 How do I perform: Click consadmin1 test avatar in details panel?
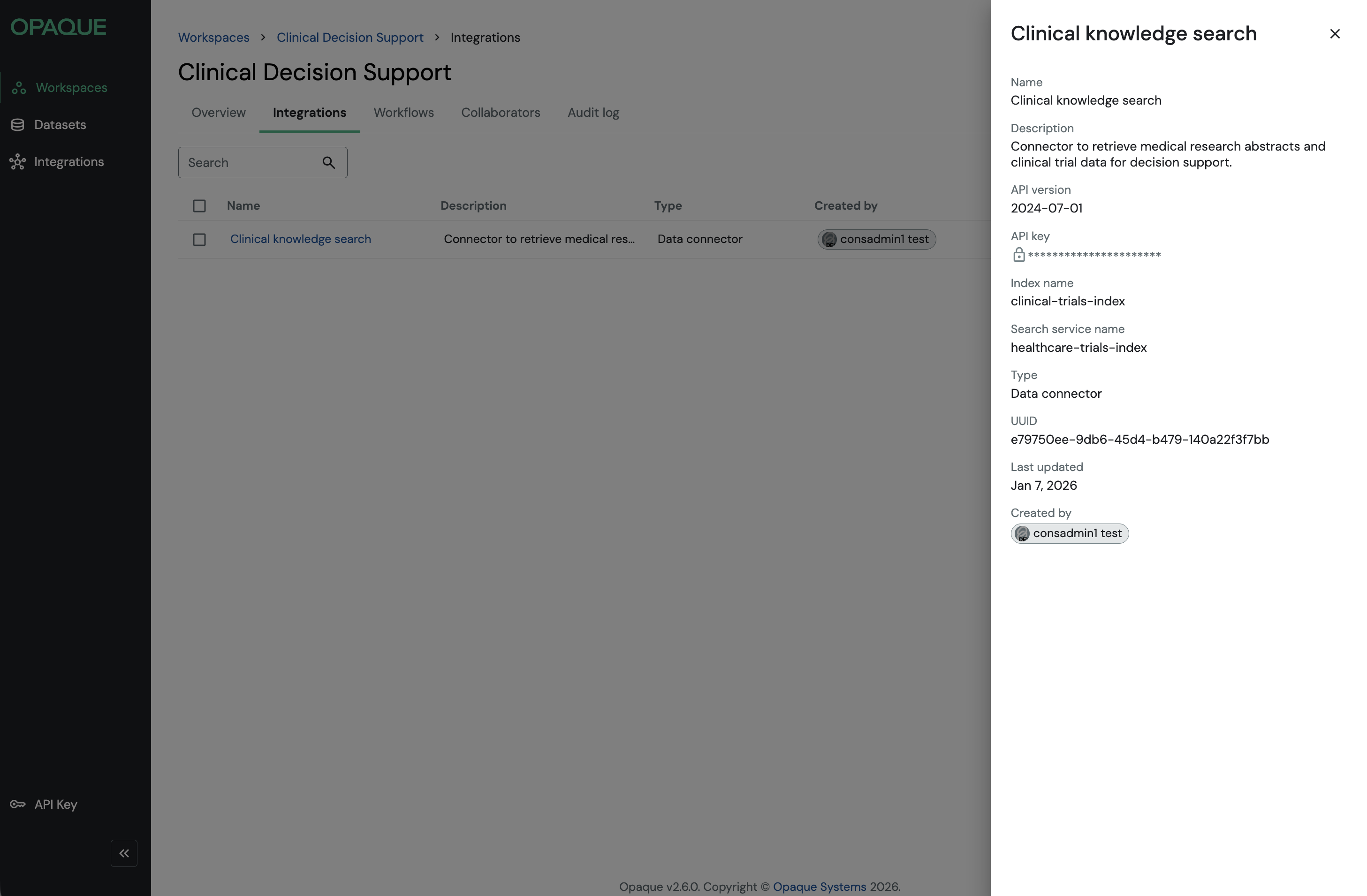pyautogui.click(x=1022, y=533)
